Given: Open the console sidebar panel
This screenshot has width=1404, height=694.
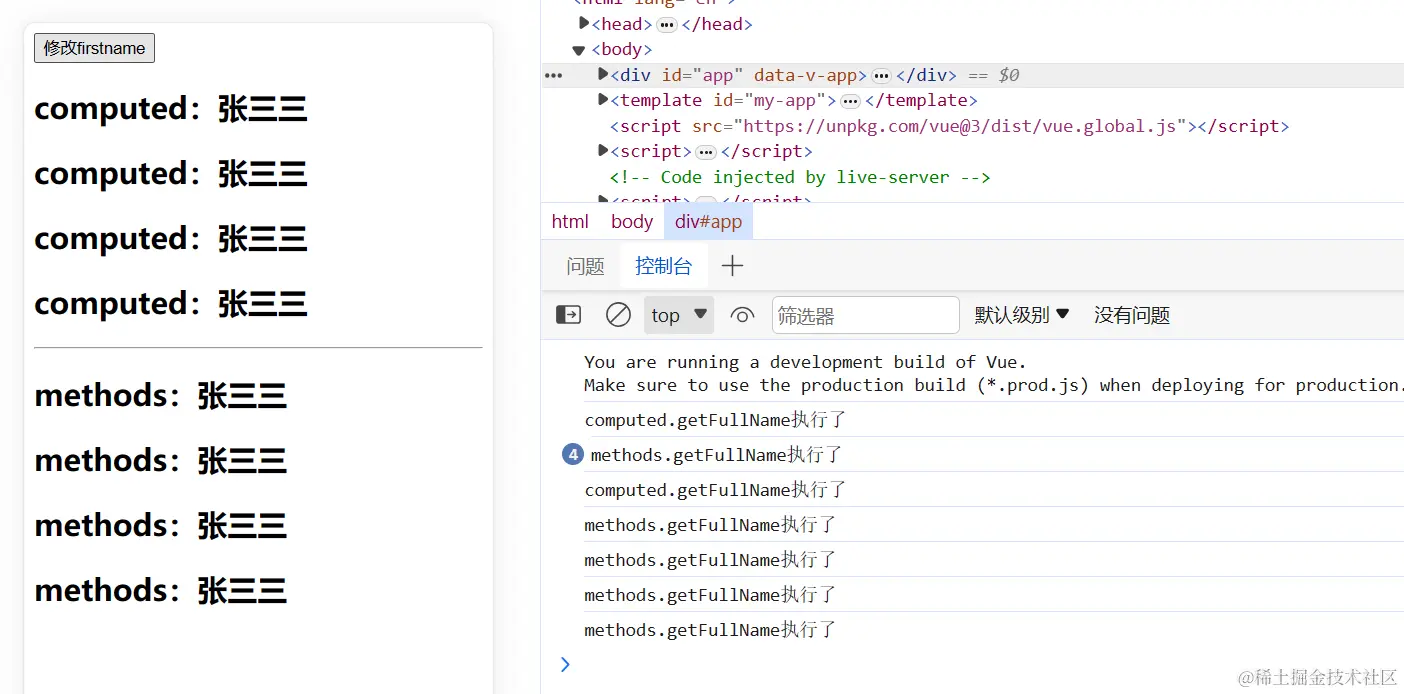Looking at the screenshot, I should tap(567, 314).
